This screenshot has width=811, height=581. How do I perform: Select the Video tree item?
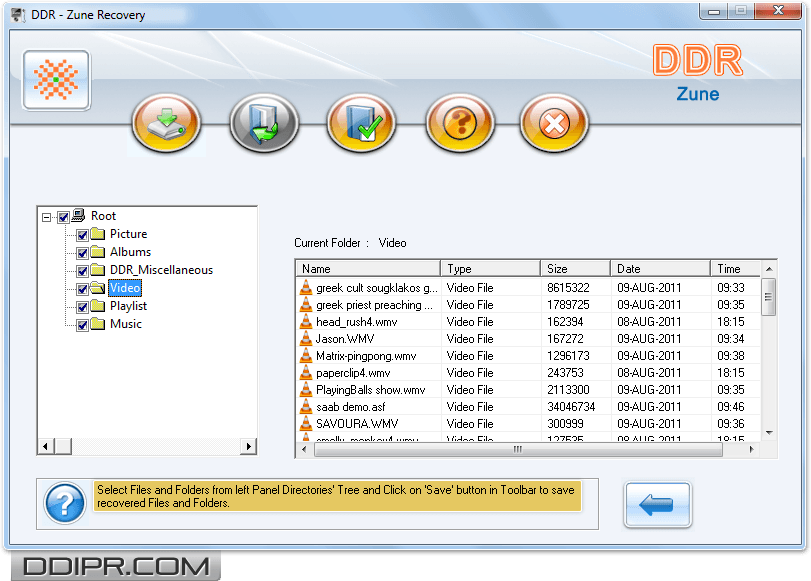tap(125, 288)
